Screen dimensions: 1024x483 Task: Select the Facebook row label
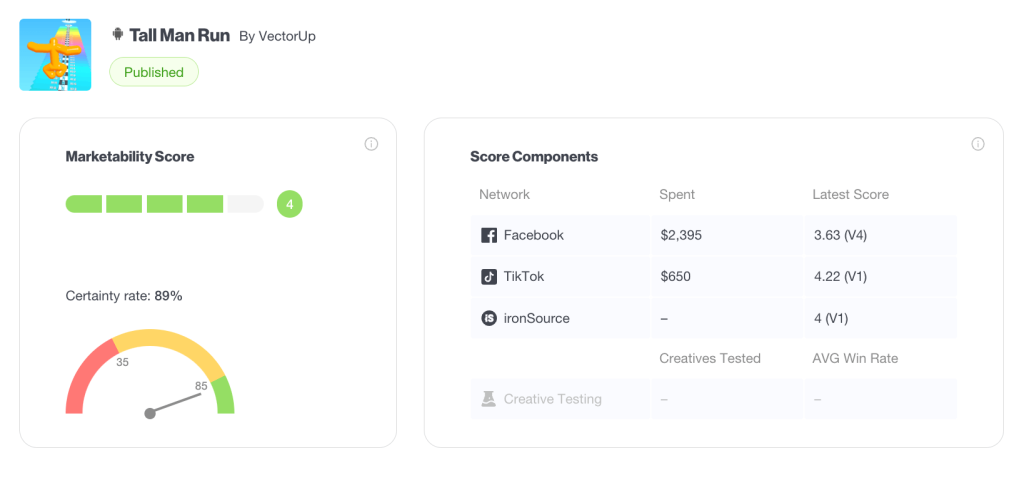533,235
